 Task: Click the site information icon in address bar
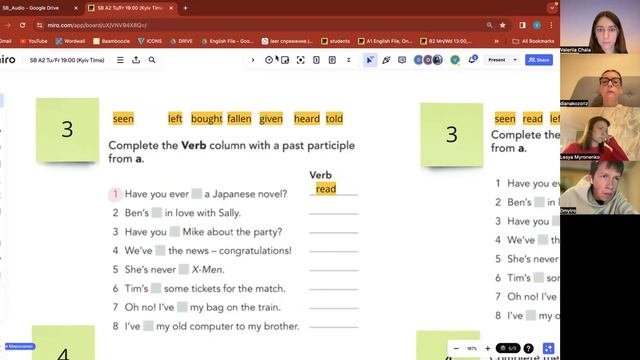40,25
